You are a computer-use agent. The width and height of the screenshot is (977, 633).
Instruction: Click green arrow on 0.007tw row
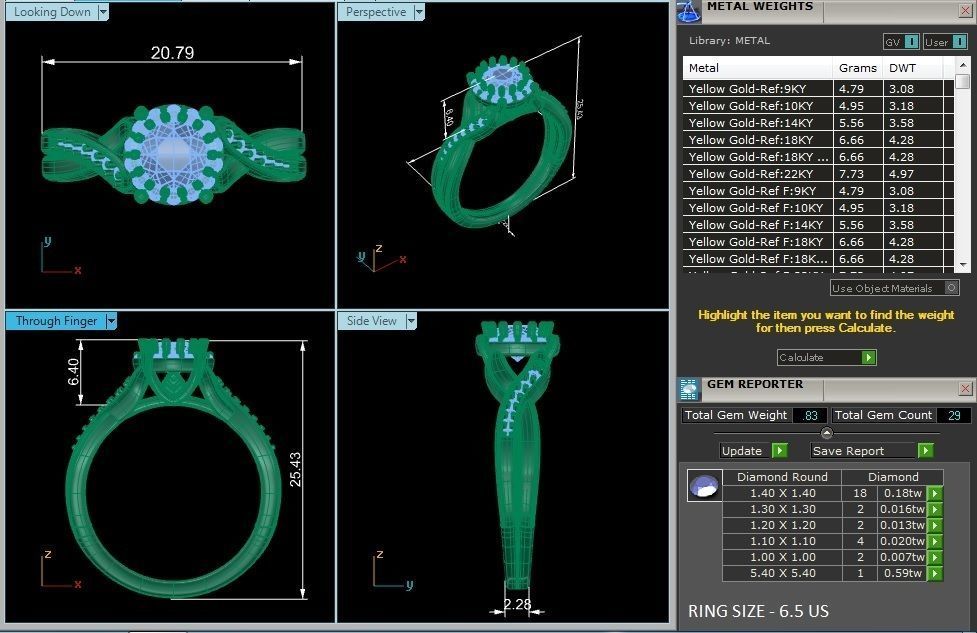pos(935,557)
